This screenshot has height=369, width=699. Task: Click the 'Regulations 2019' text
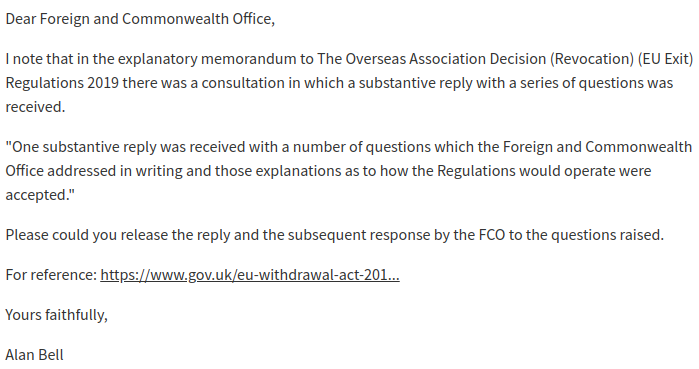[x=62, y=83]
